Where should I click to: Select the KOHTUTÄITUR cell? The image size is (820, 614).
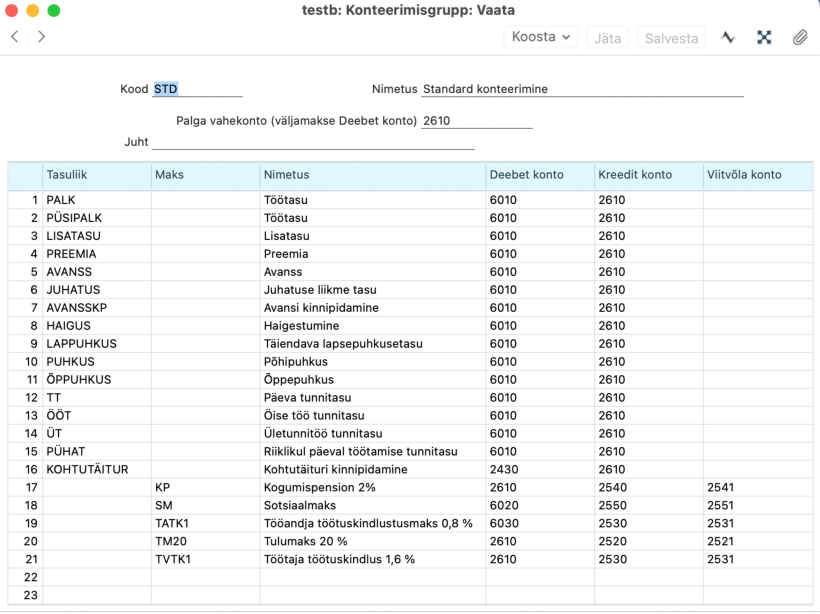[97, 470]
